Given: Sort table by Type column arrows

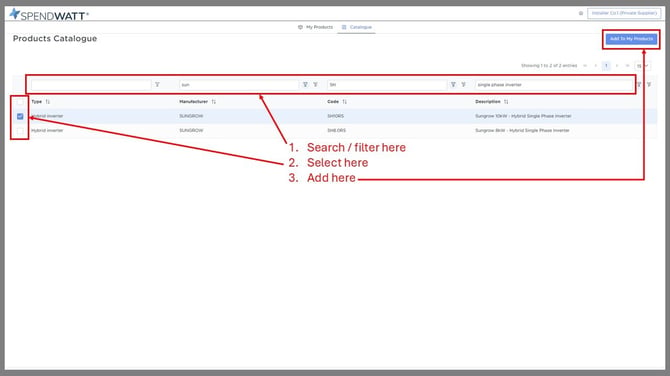Looking at the screenshot, I should click(x=47, y=102).
